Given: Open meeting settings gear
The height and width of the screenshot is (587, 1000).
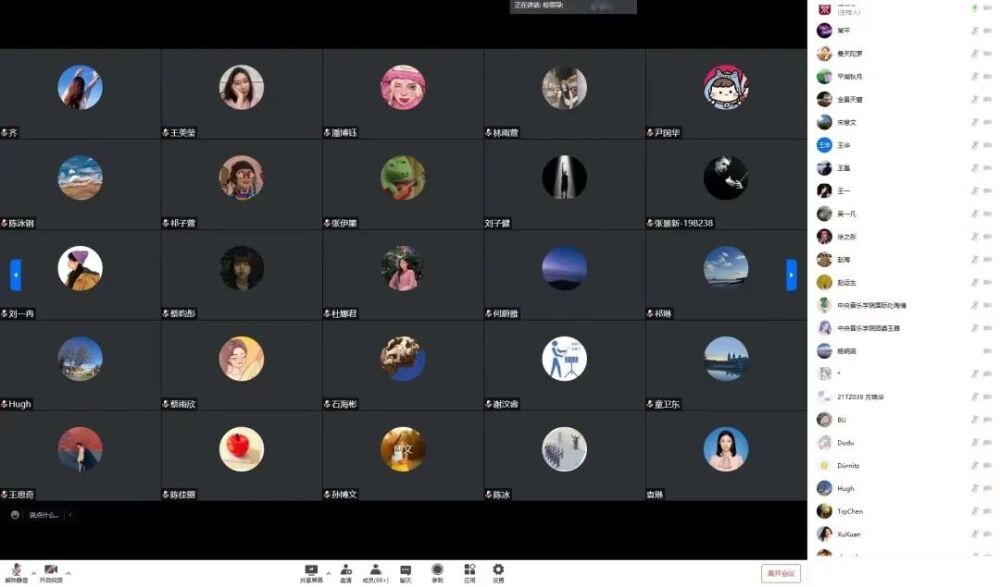Looking at the screenshot, I should (x=498, y=570).
